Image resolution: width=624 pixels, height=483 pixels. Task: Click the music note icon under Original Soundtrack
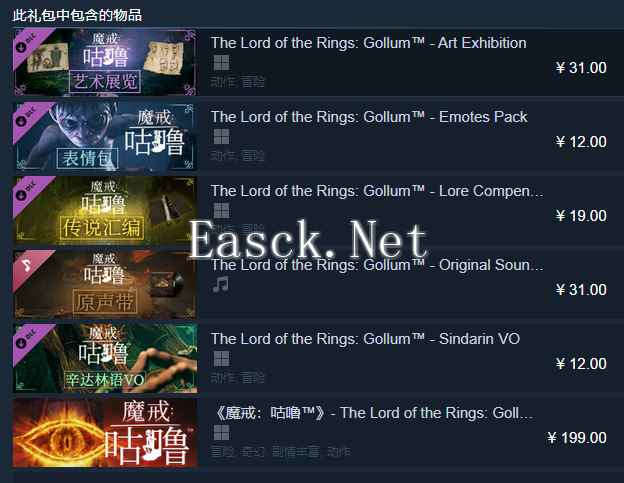pos(220,285)
